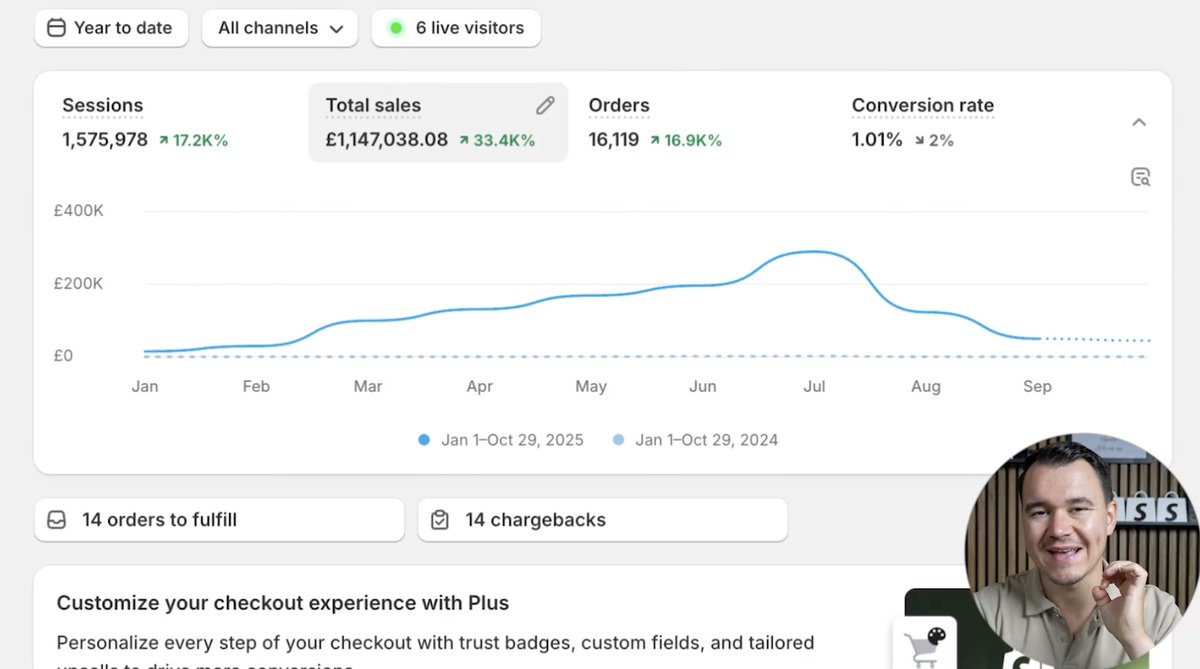Select the Total sales metric card
1200x669 pixels.
438,122
